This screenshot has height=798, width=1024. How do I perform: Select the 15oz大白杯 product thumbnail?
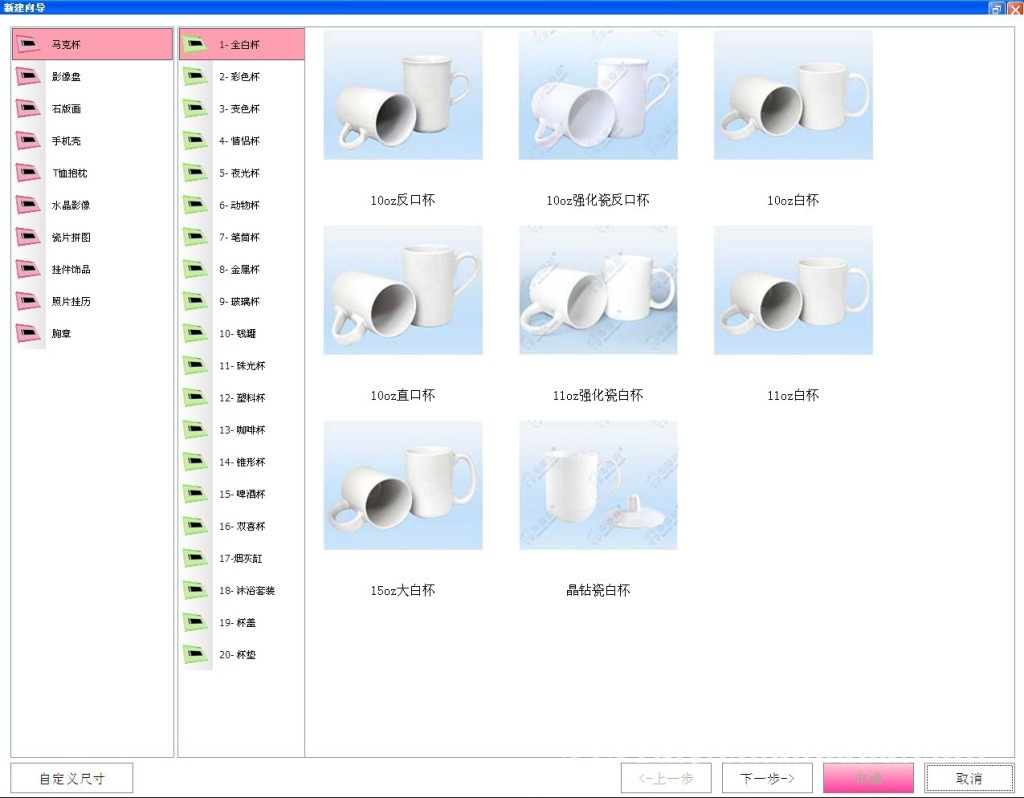coord(403,485)
